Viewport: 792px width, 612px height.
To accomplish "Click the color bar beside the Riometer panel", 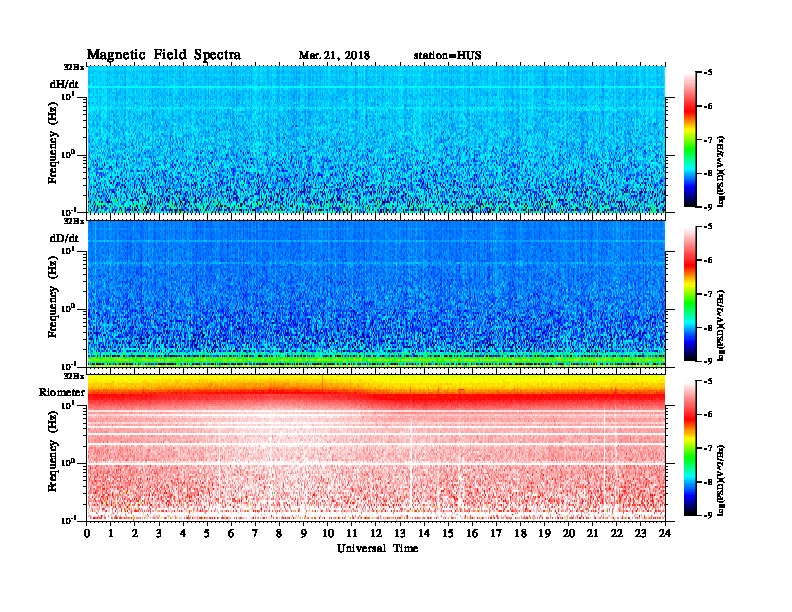I will [690, 448].
